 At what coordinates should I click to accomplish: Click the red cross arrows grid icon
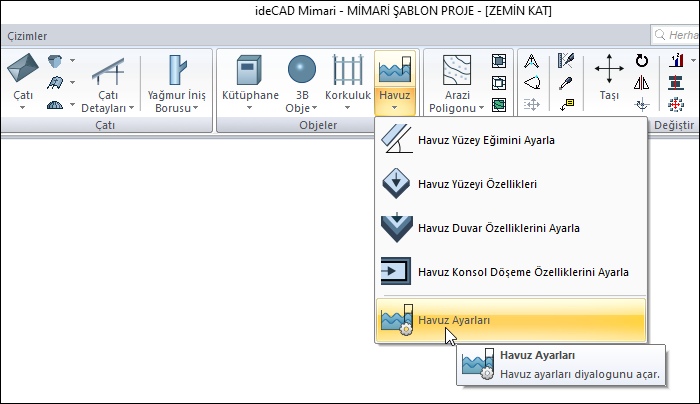(676, 105)
